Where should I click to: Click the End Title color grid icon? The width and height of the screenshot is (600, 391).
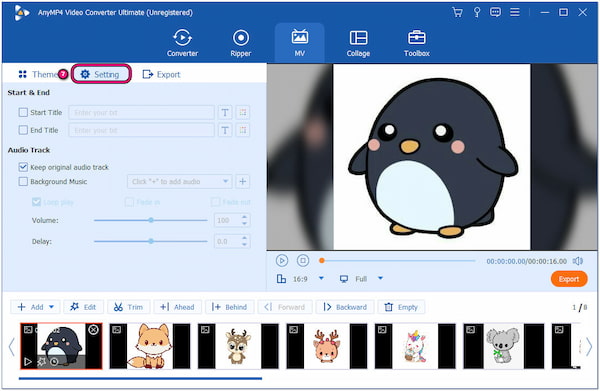coord(243,130)
